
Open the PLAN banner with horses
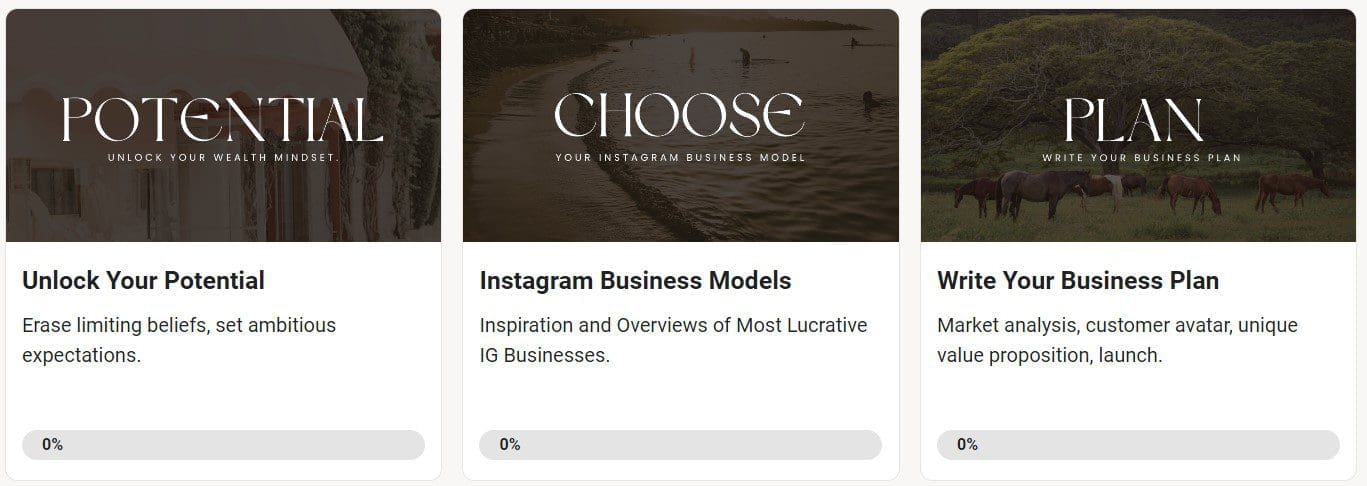point(1138,125)
